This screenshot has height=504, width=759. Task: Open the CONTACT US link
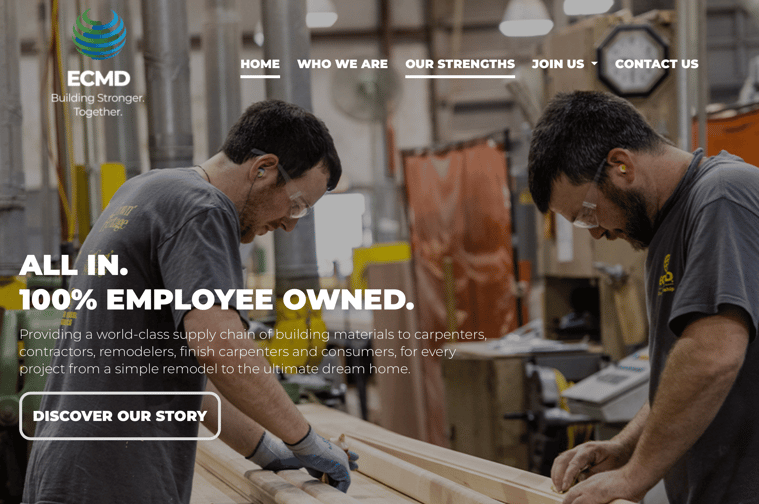(656, 64)
